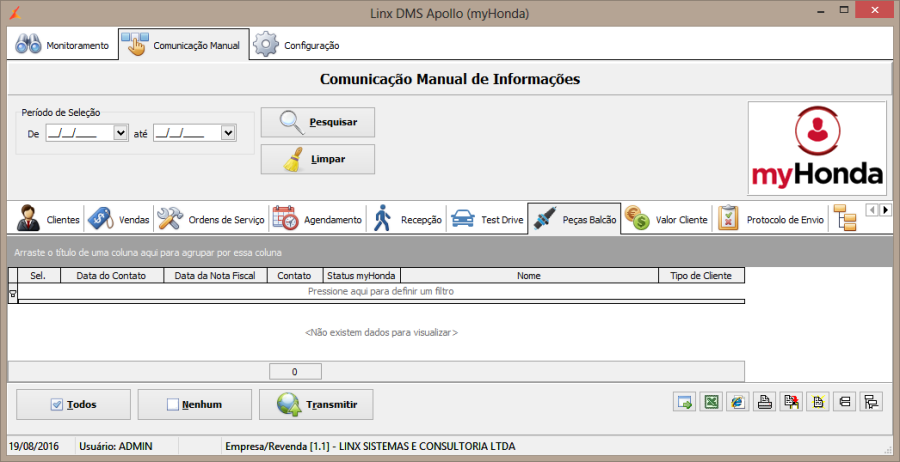This screenshot has width=900, height=462.
Task: Select the Comunicação Manual tab
Action: [x=184, y=45]
